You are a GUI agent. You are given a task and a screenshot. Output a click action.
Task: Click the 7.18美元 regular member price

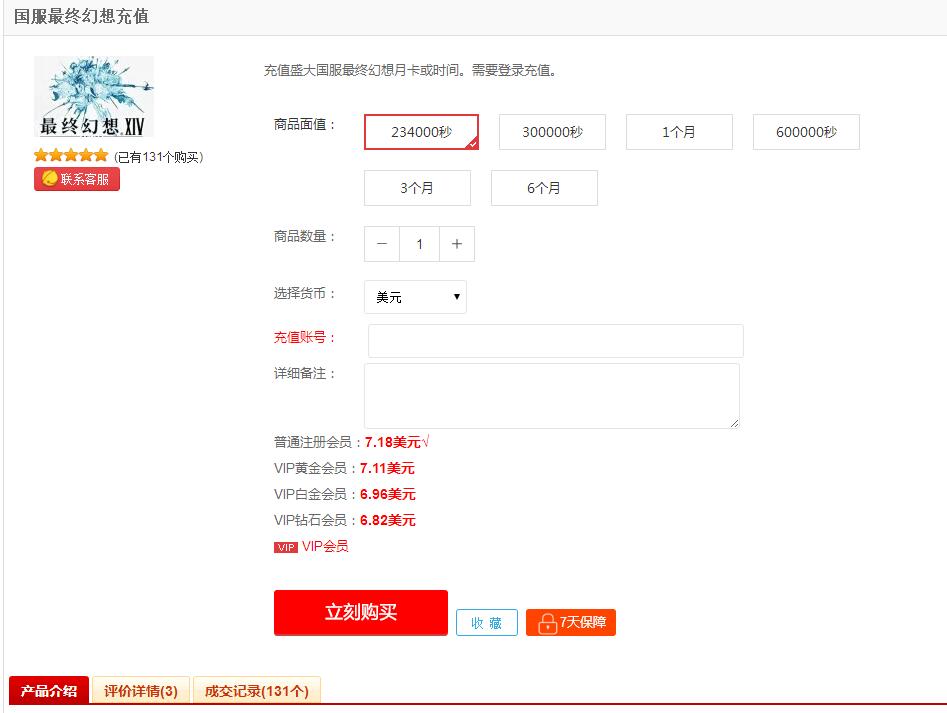click(393, 443)
